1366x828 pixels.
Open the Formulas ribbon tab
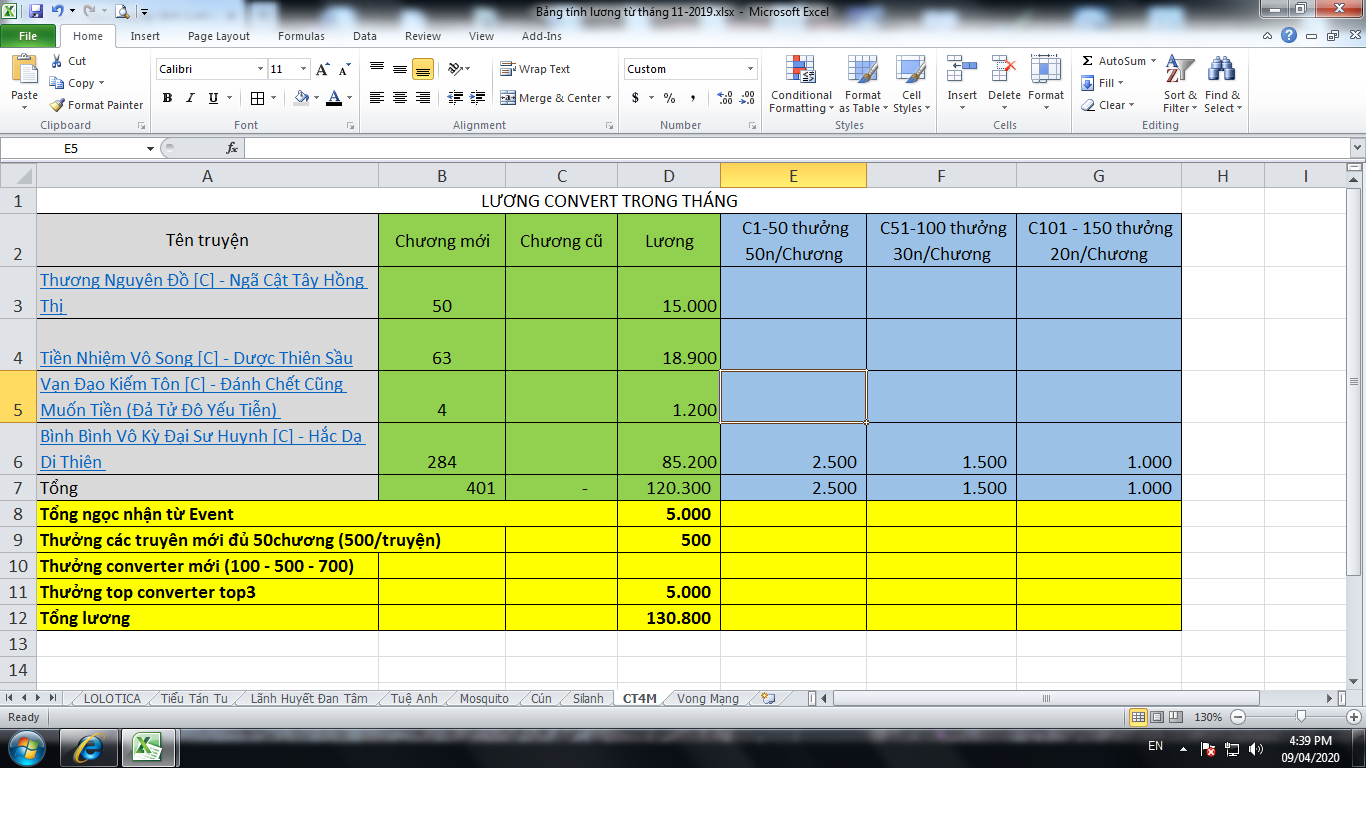pyautogui.click(x=301, y=36)
